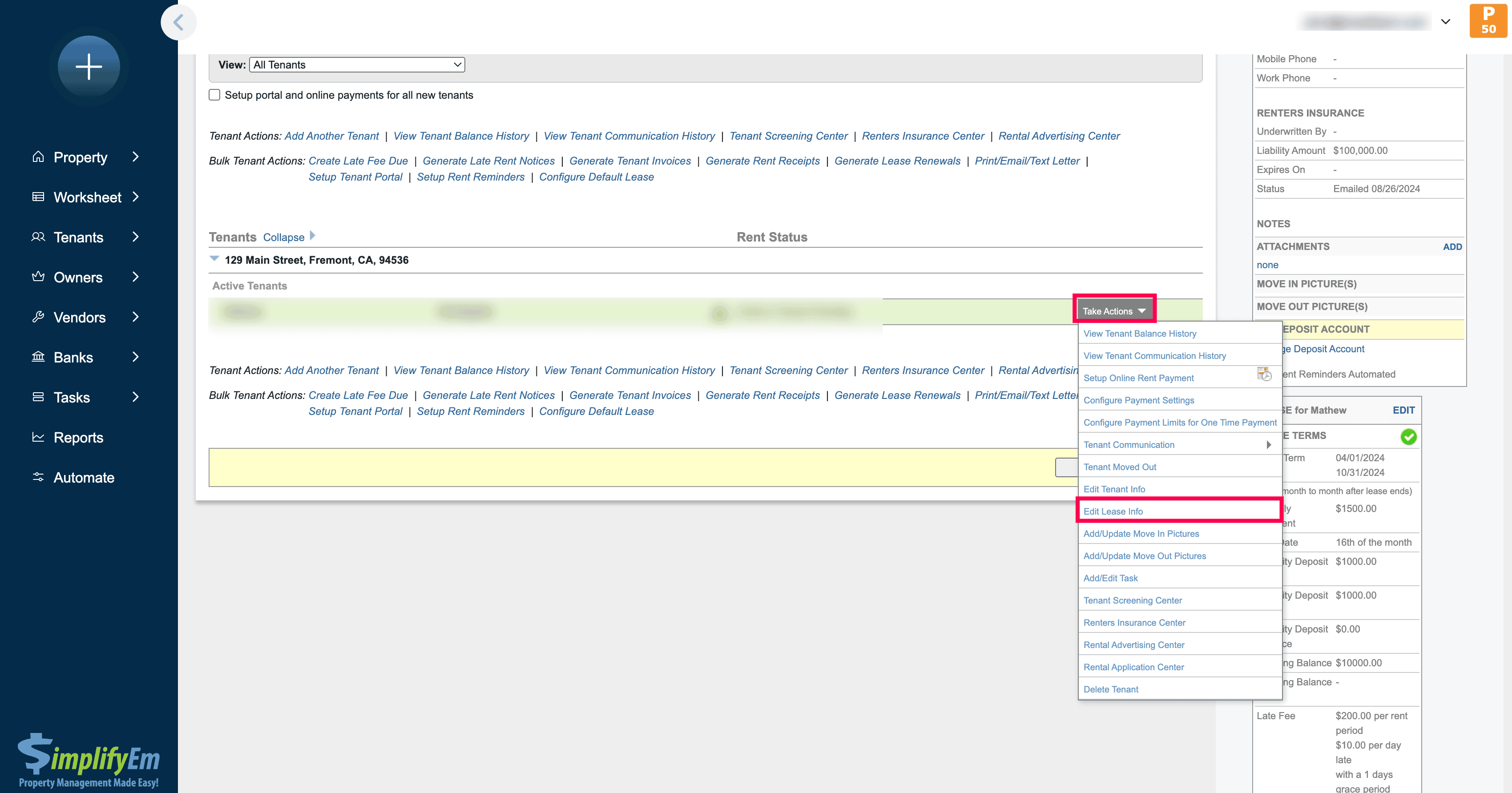This screenshot has width=1512, height=793.
Task: Click the Banks building icon
Action: [38, 357]
